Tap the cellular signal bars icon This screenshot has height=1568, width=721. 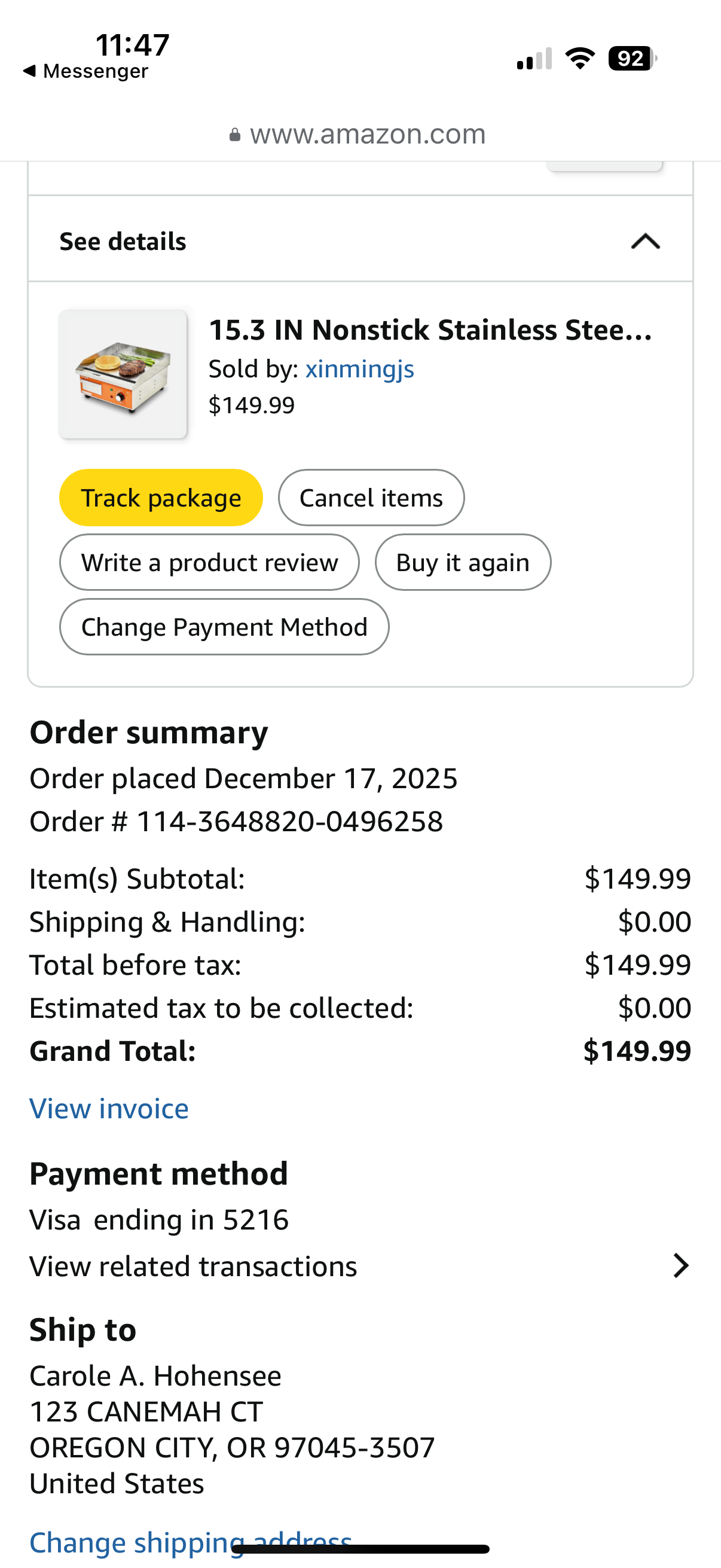point(534,59)
